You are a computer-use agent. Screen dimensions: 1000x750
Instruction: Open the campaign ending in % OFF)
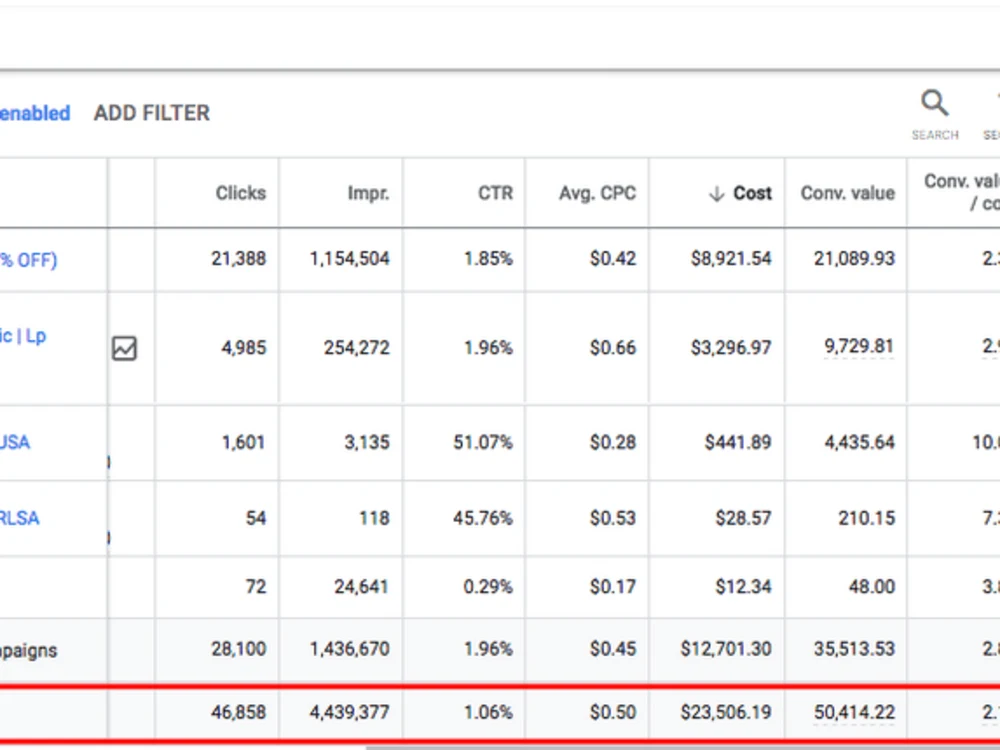point(28,260)
